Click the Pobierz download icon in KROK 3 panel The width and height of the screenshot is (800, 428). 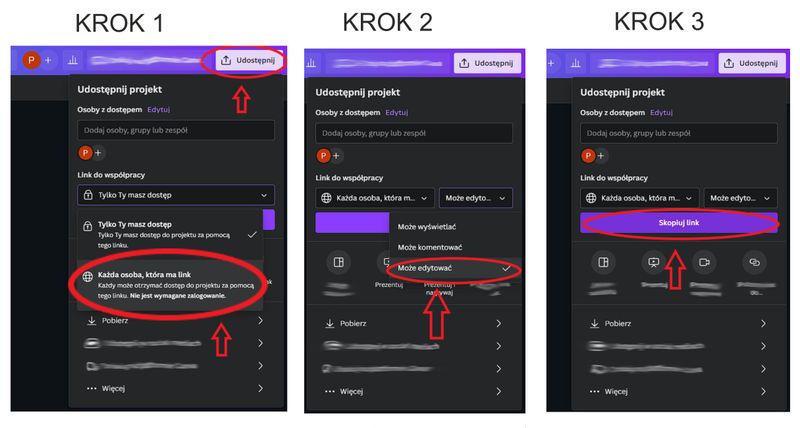(594, 323)
